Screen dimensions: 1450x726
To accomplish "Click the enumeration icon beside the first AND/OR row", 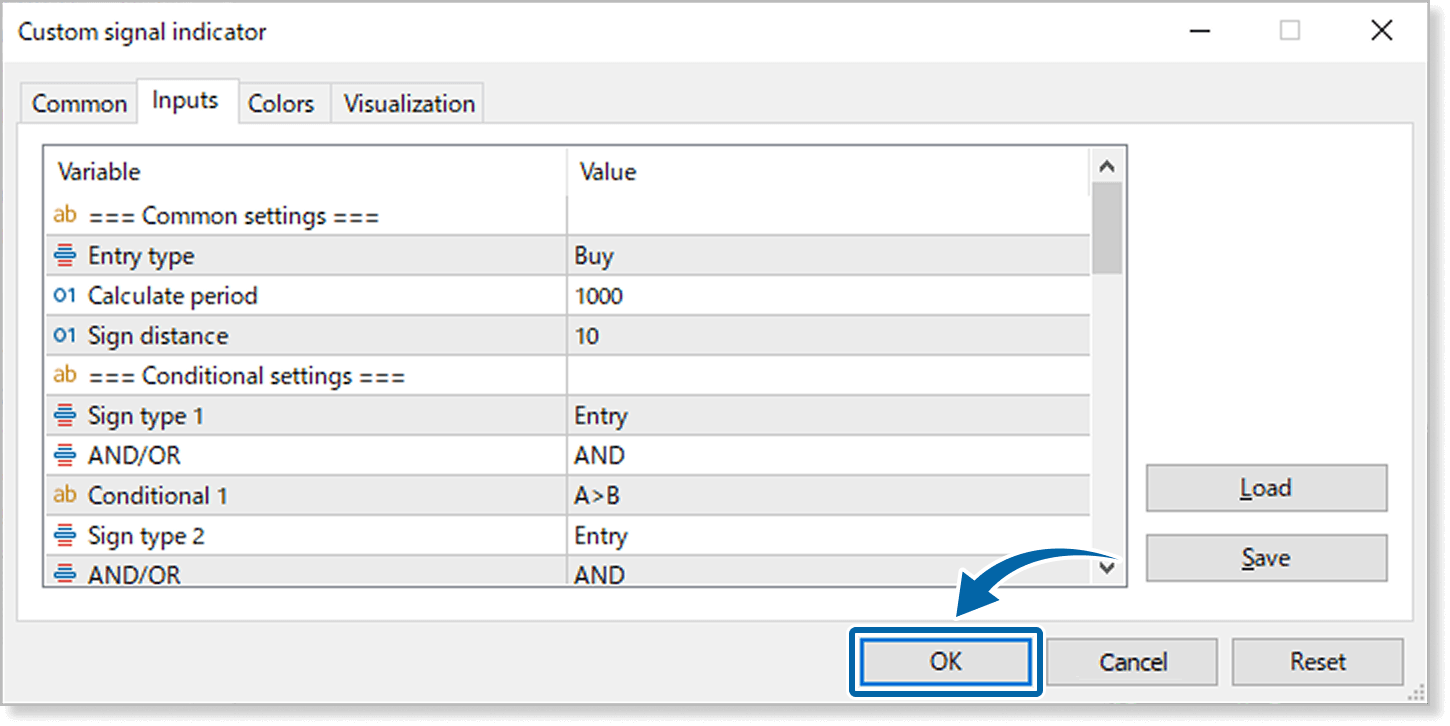I will [65, 455].
